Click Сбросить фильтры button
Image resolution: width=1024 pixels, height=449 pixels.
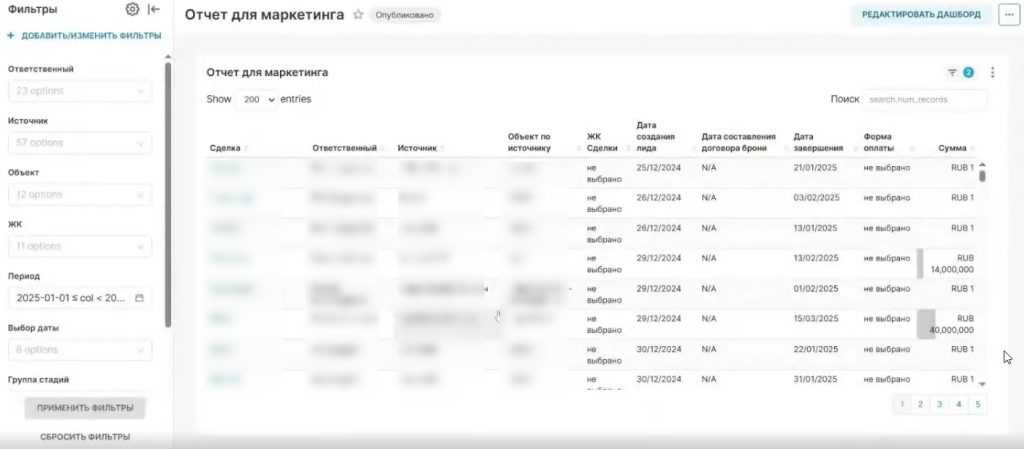pyautogui.click(x=85, y=437)
